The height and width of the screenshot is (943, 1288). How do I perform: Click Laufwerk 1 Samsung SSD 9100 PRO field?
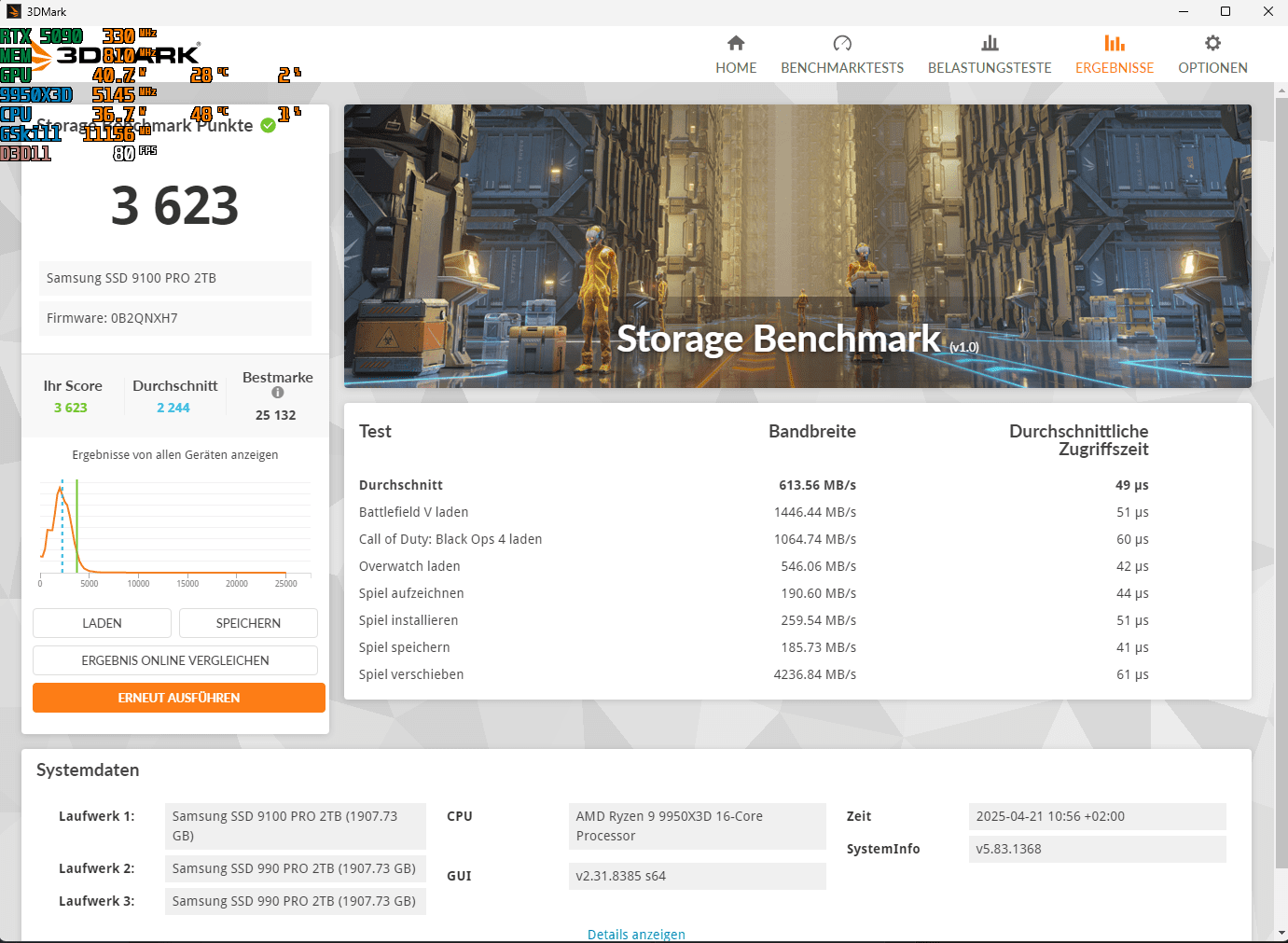tap(296, 826)
